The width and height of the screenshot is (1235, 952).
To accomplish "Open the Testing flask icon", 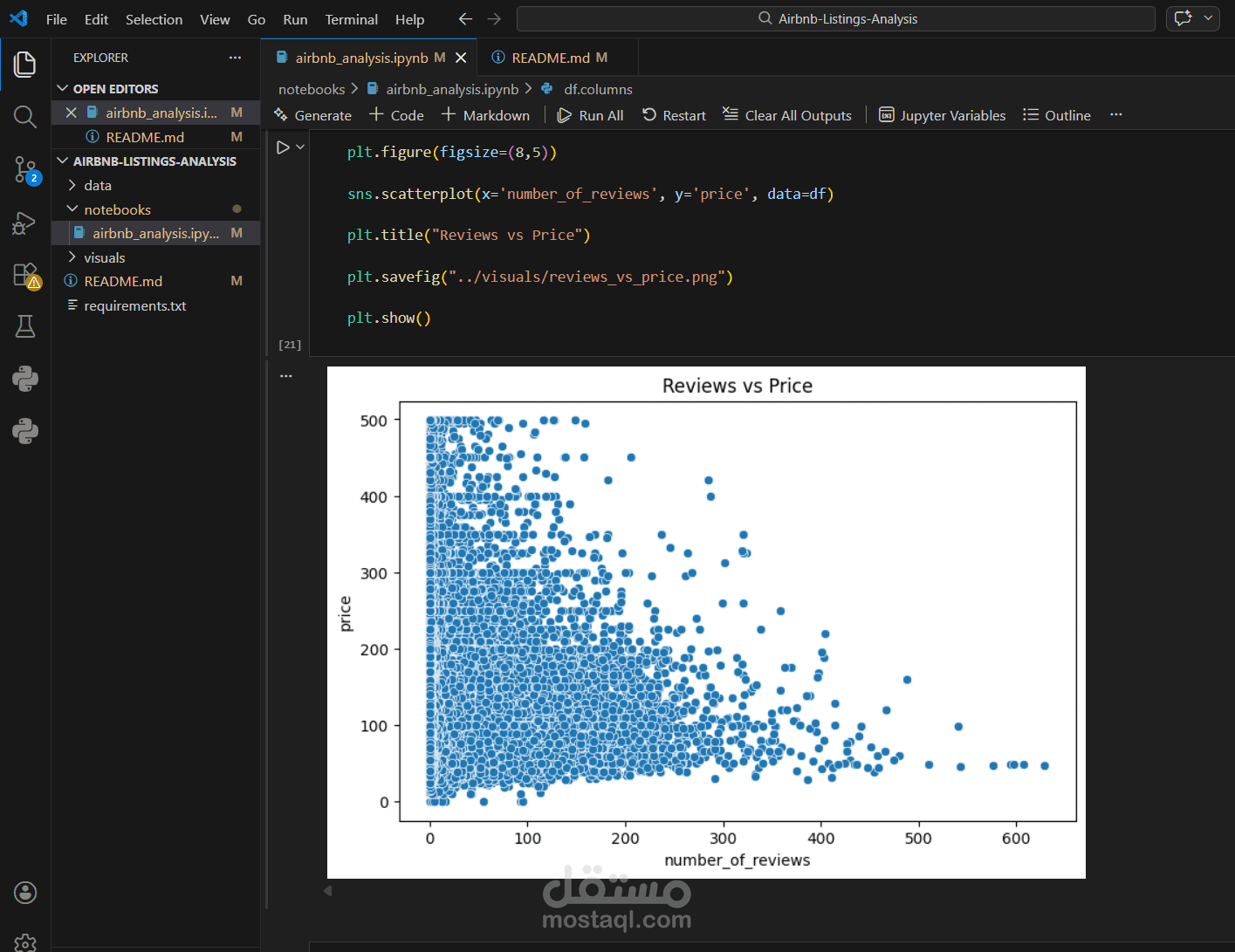I will [25, 326].
